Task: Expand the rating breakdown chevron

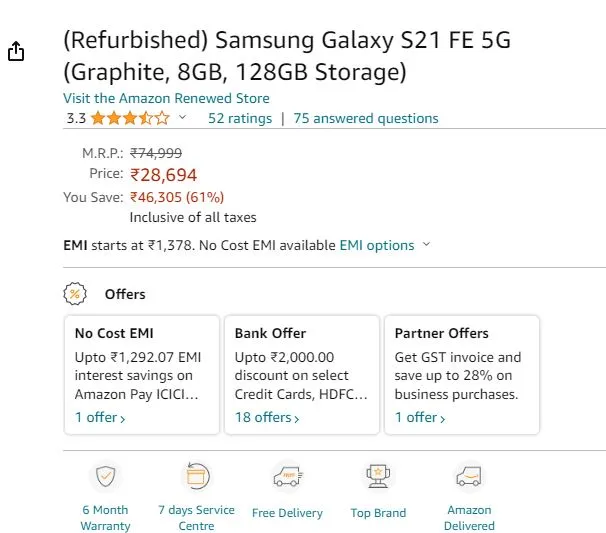Action: tap(182, 117)
